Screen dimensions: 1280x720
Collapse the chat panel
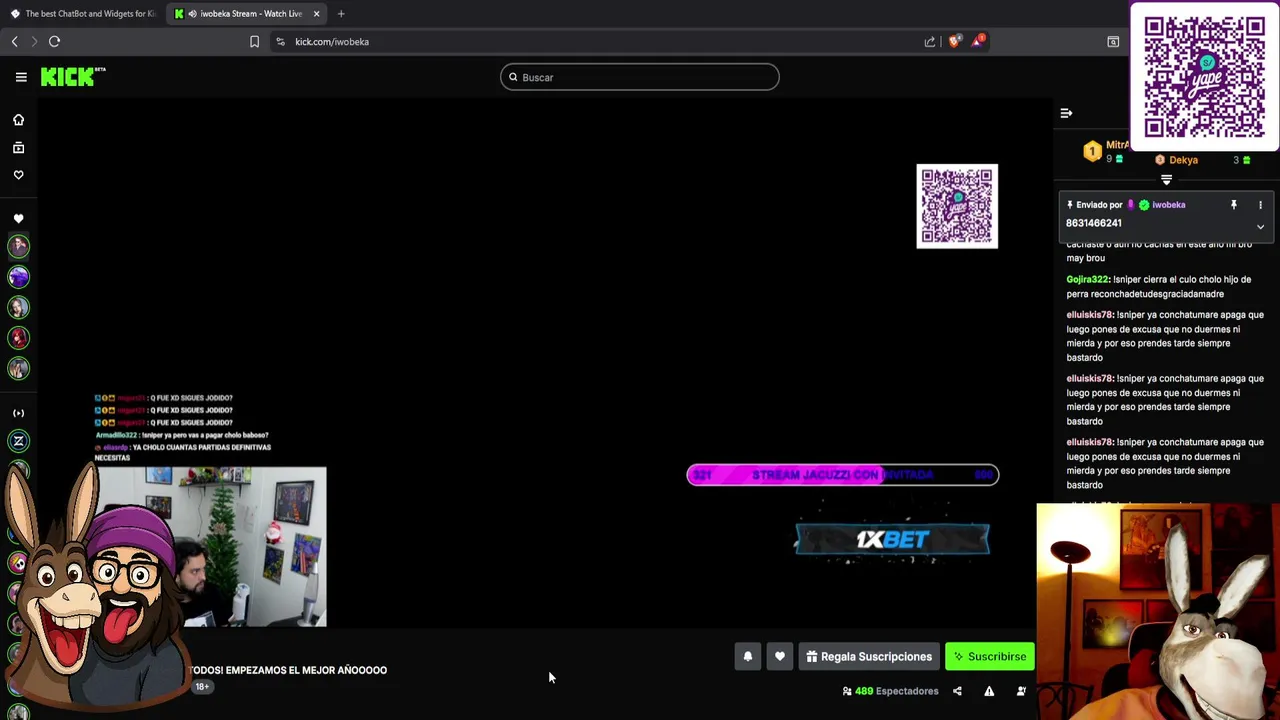1066,113
